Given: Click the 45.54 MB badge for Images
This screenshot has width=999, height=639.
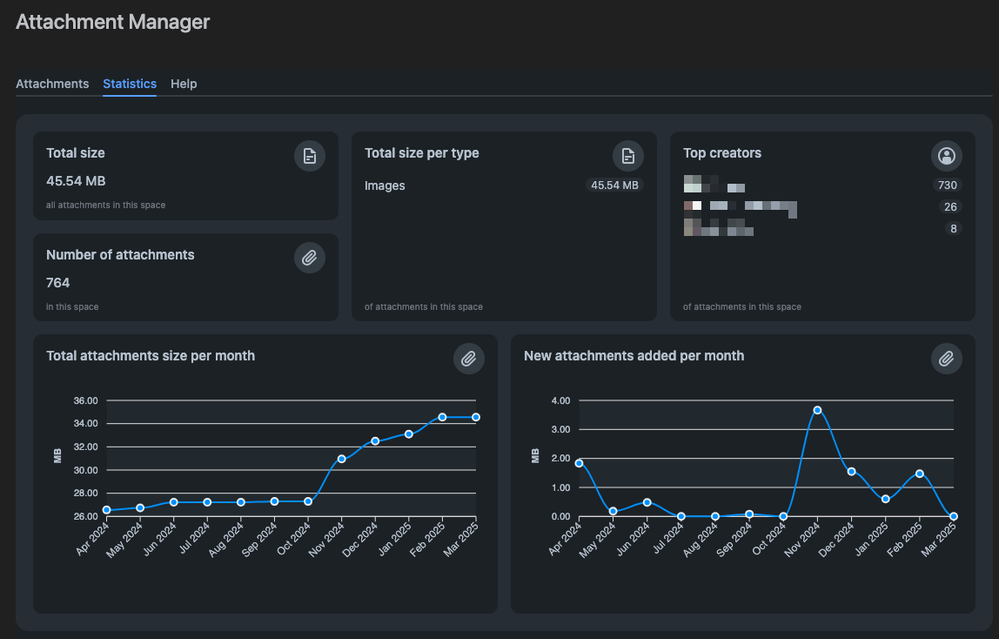Looking at the screenshot, I should point(615,185).
